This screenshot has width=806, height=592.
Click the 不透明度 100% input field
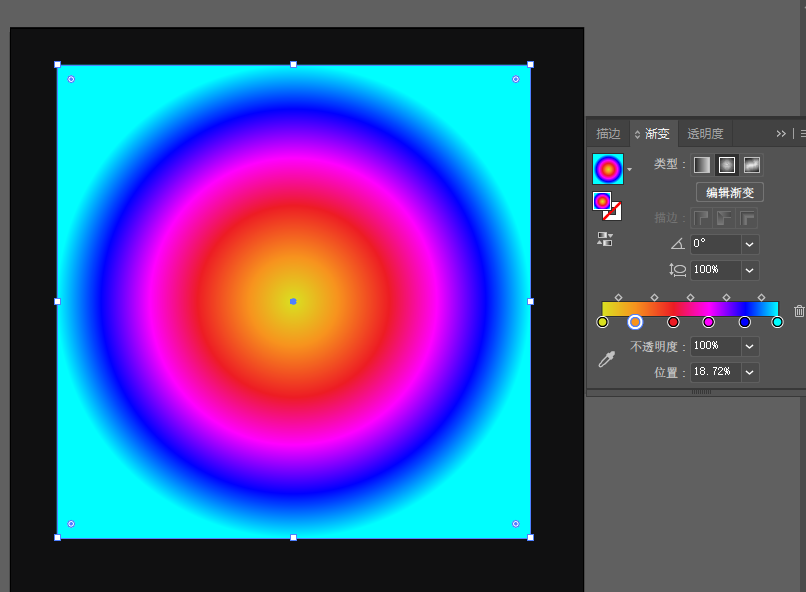[x=716, y=346]
